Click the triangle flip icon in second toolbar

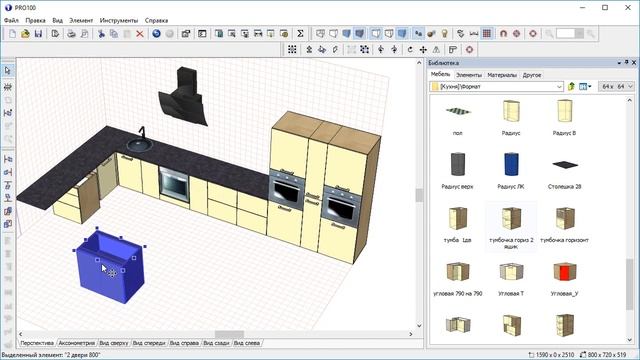pos(436,49)
